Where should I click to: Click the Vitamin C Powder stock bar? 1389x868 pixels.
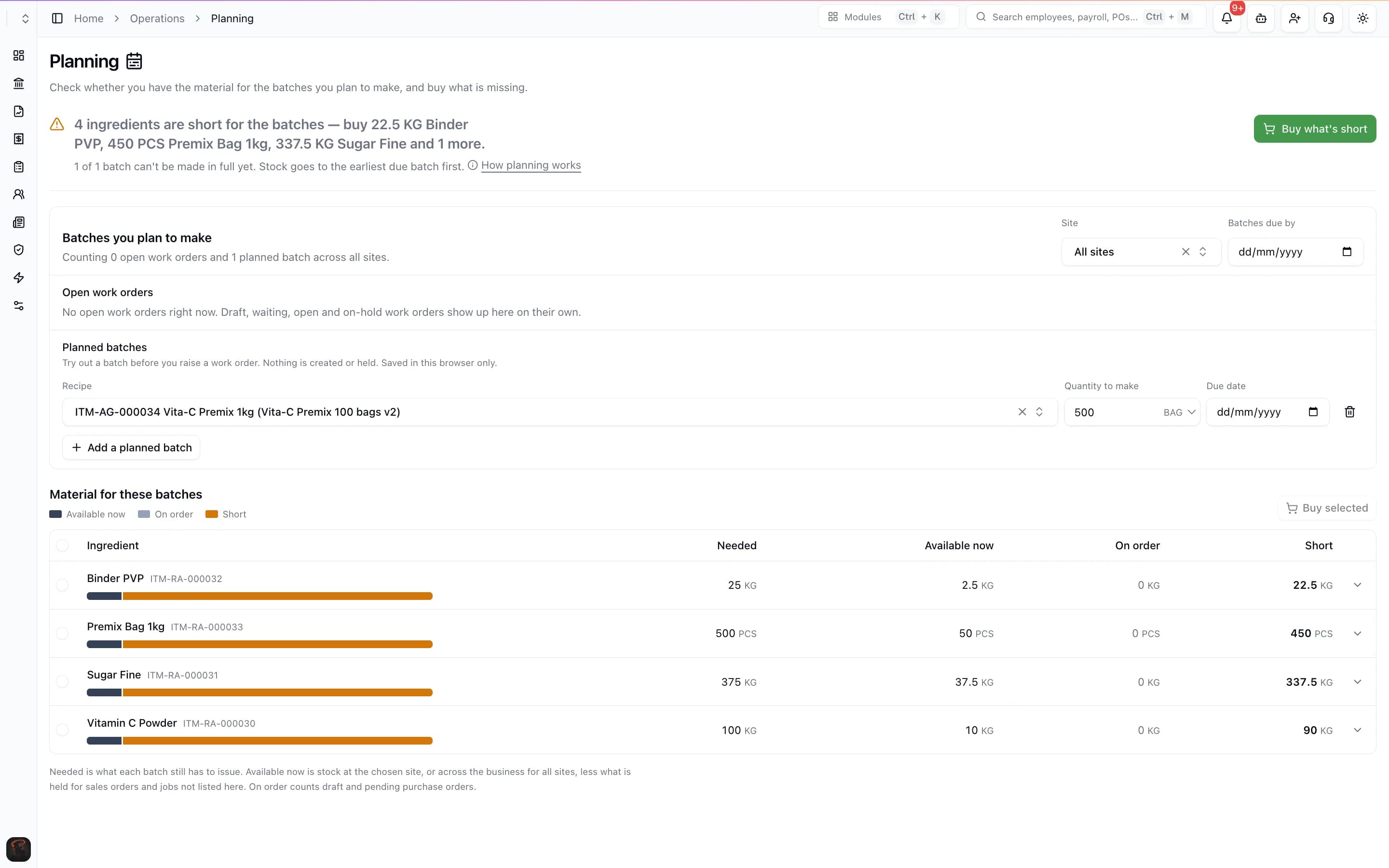259,741
